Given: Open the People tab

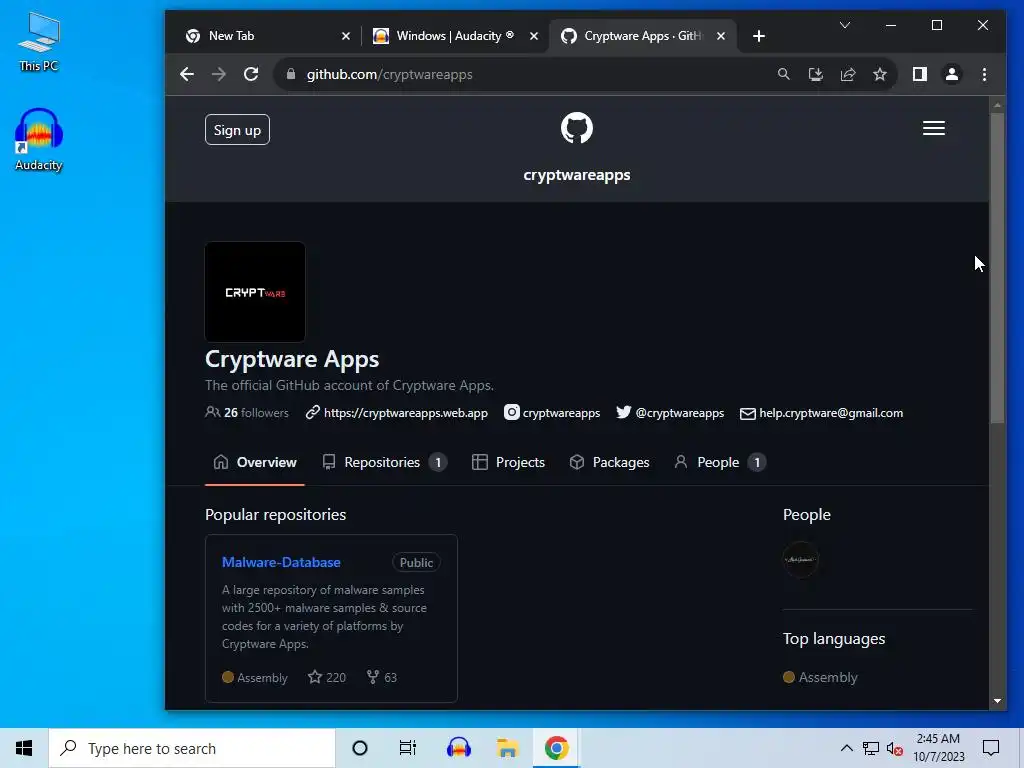Looking at the screenshot, I should [x=719, y=462].
